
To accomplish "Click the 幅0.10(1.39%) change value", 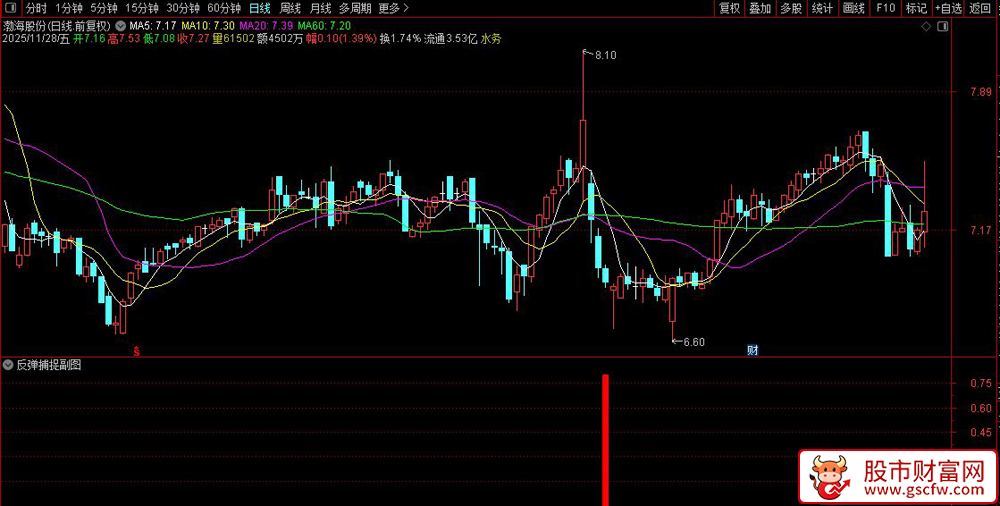I will [x=341, y=38].
